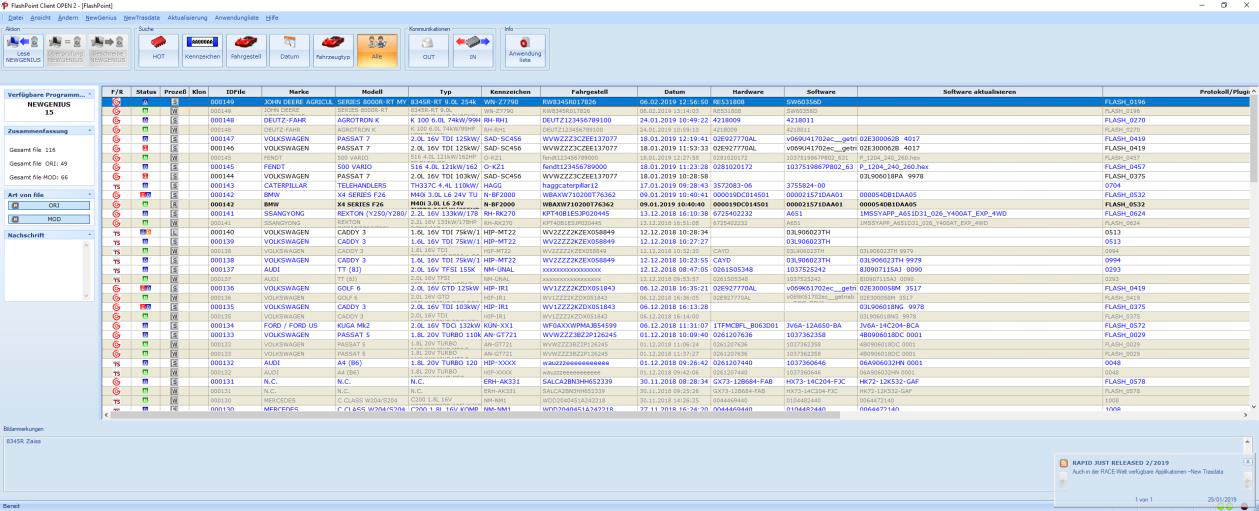Sort by Hardware column header
1259x511 pixels.
coord(748,92)
